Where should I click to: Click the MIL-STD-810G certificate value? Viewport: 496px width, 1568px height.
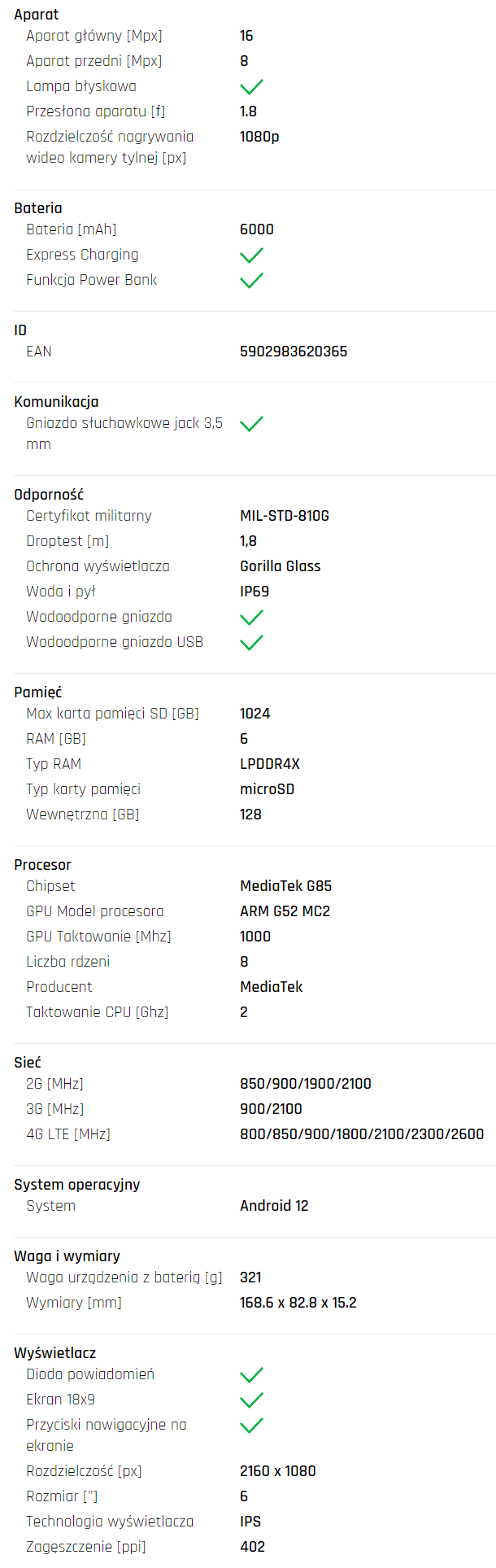point(285,516)
